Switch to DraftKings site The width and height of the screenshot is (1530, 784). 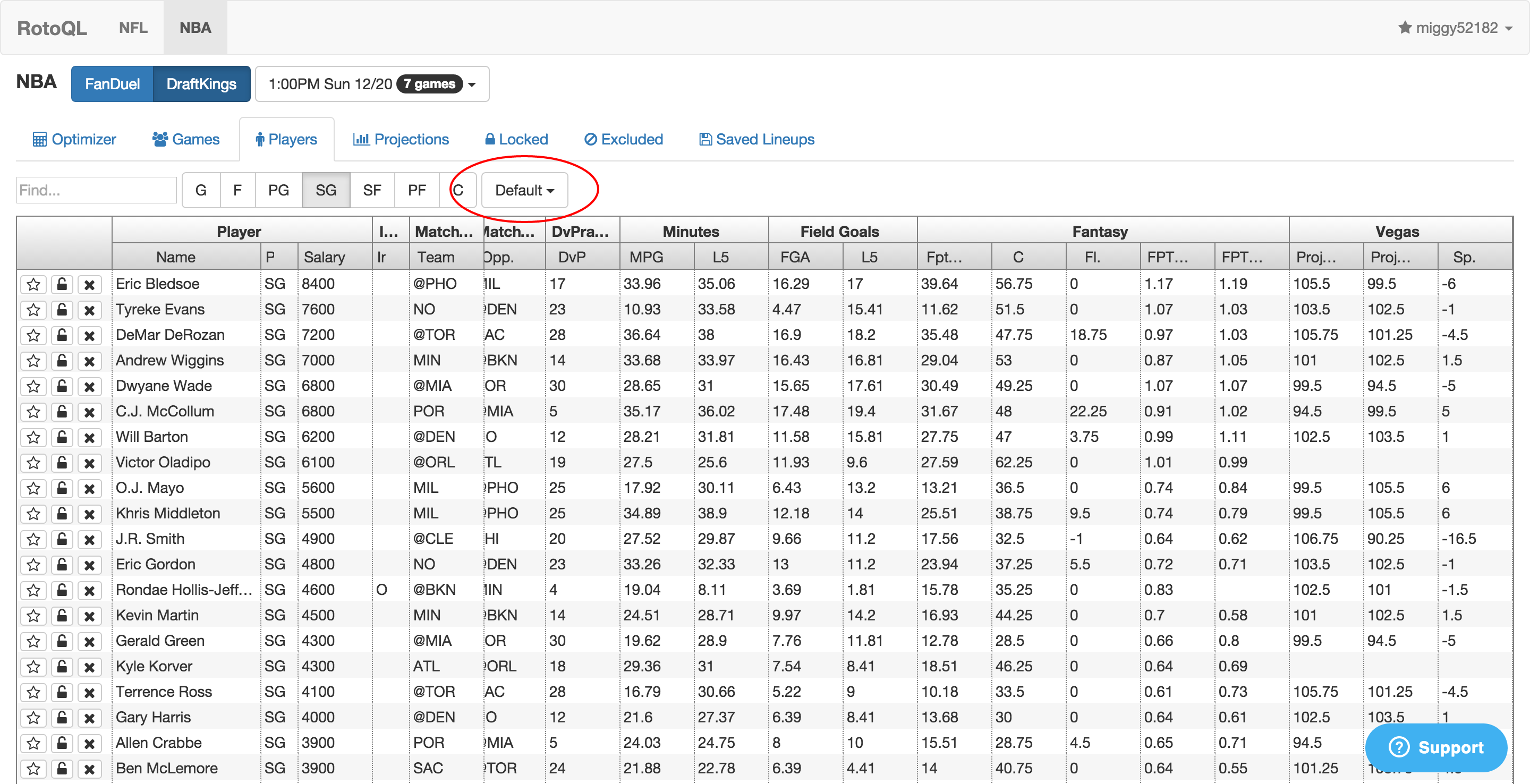[x=201, y=84]
